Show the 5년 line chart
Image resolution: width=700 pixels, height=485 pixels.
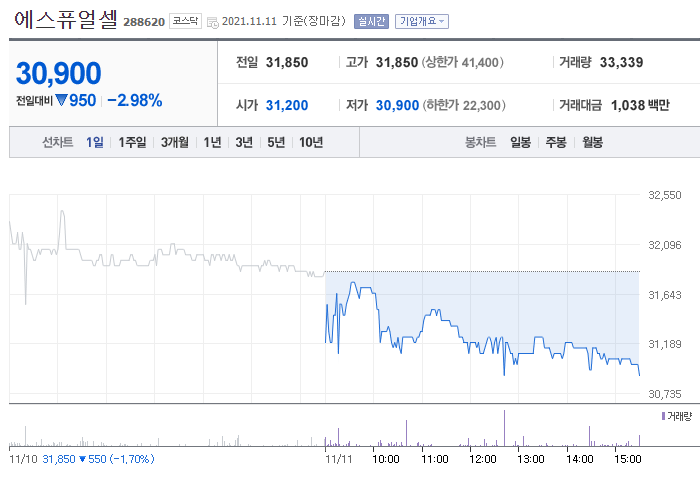276,142
